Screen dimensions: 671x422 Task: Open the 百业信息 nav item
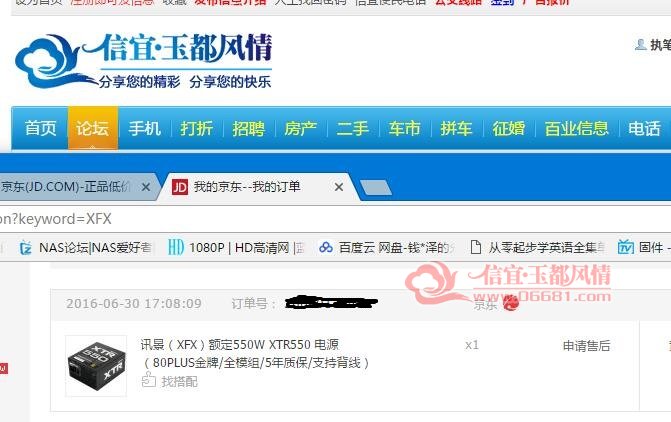(576, 128)
